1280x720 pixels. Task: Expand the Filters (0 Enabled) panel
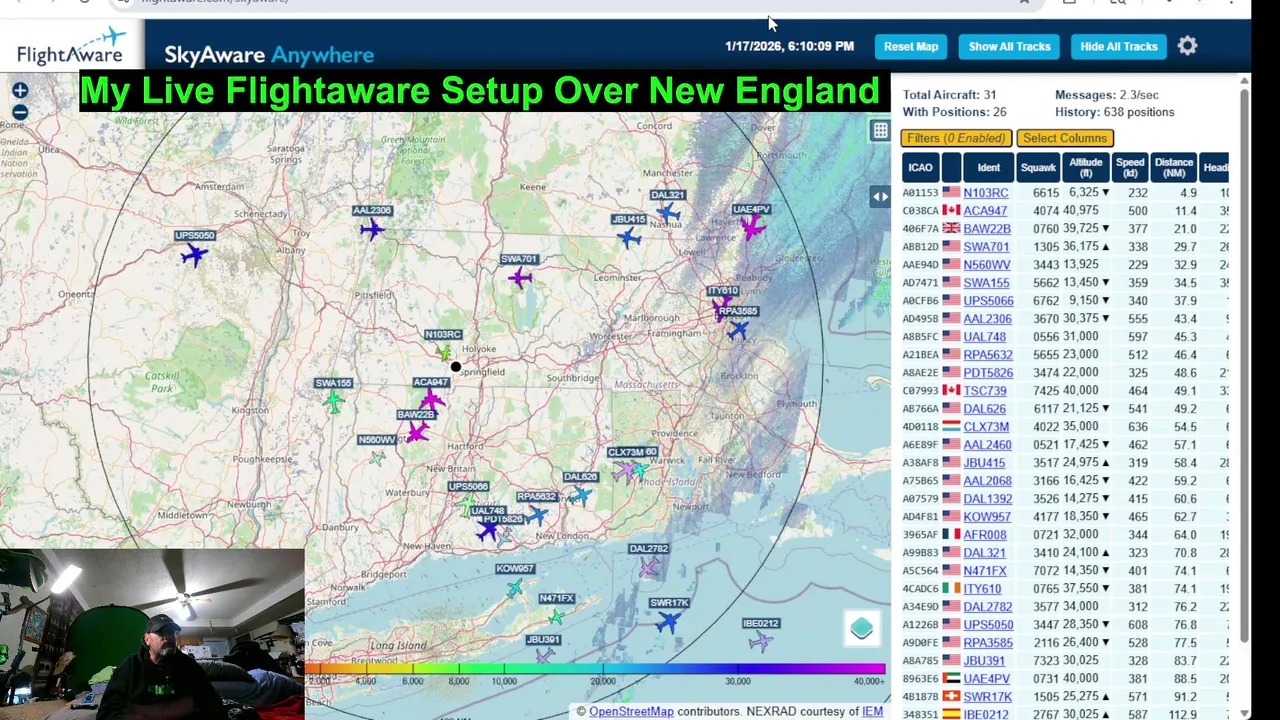pyautogui.click(x=957, y=138)
